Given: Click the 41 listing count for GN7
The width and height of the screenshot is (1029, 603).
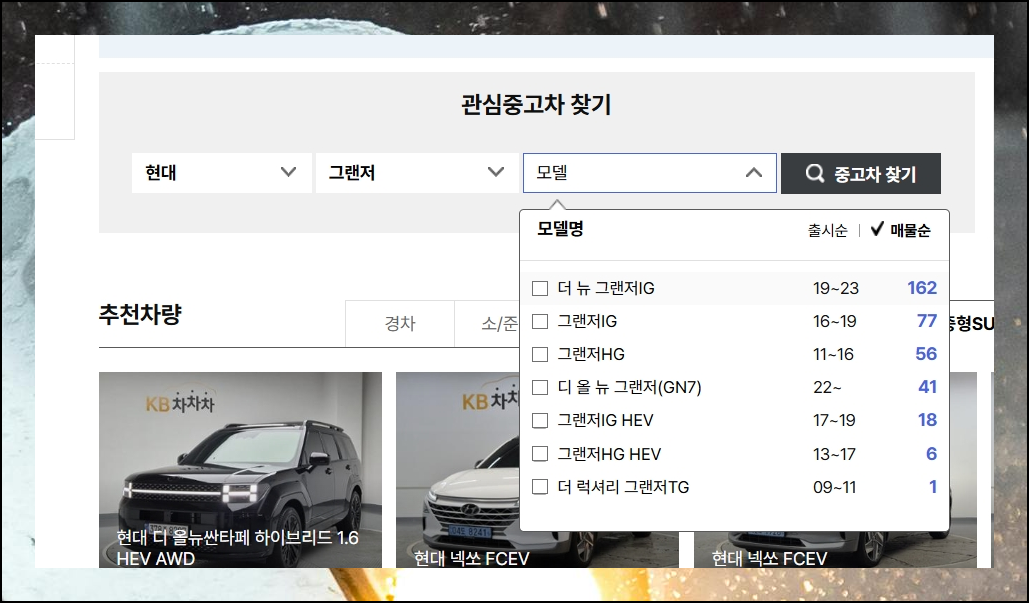Looking at the screenshot, I should pyautogui.click(x=927, y=386).
